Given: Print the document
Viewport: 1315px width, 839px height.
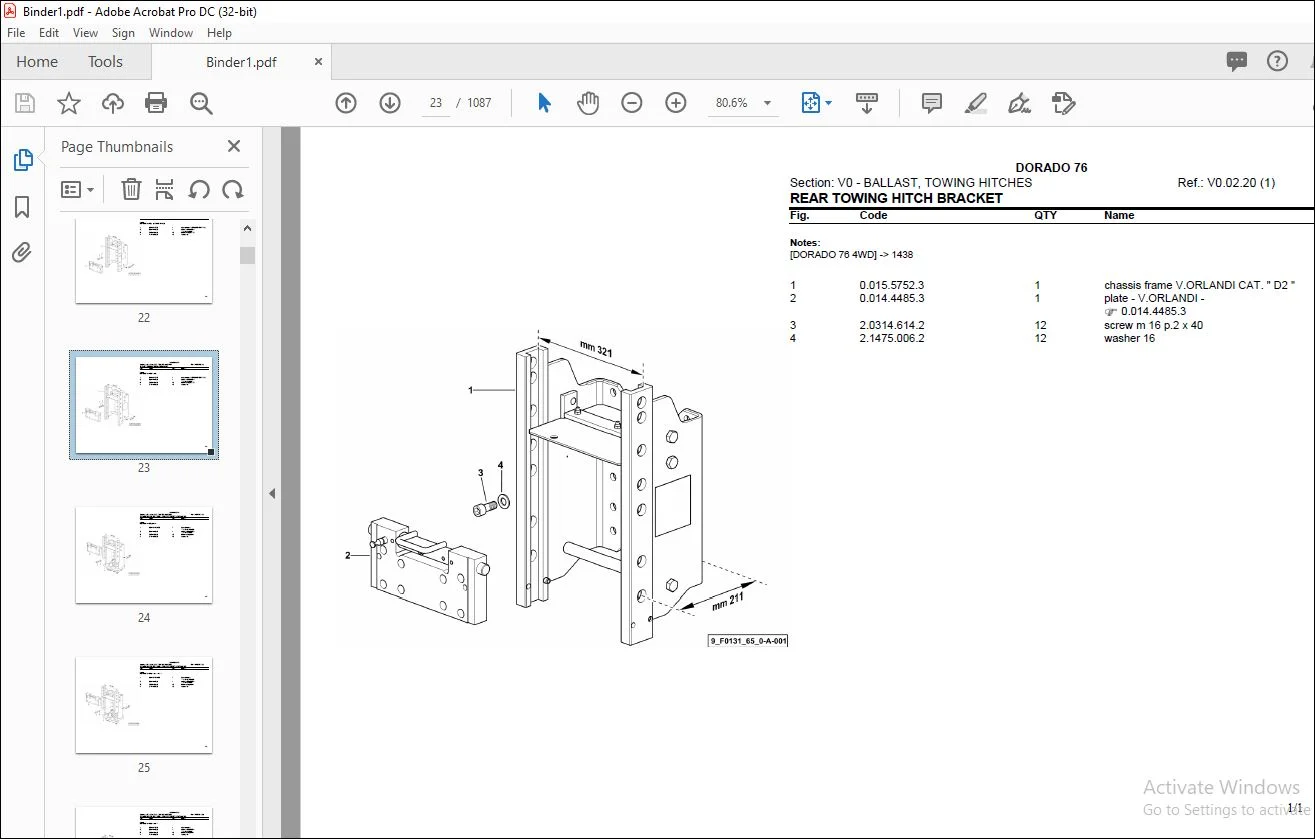Looking at the screenshot, I should [x=156, y=103].
